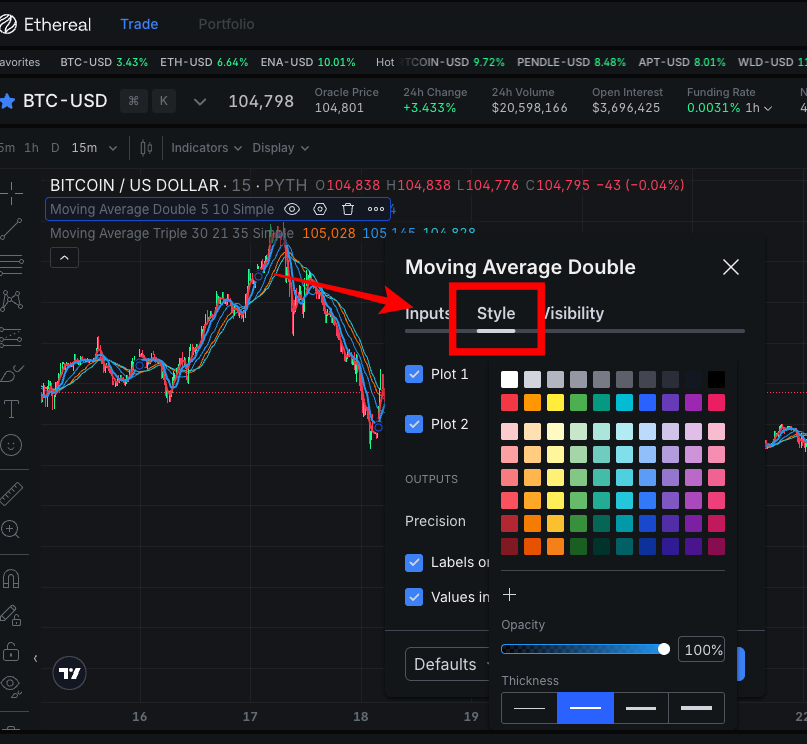The width and height of the screenshot is (807, 744).
Task: Open more options for Moving Average Double
Action: click(x=376, y=209)
